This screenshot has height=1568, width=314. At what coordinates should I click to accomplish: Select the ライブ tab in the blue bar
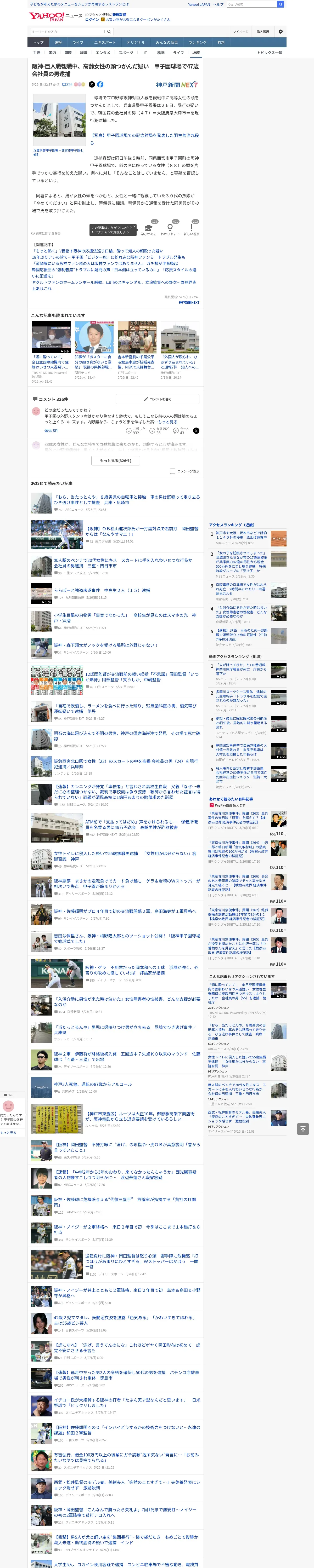(x=78, y=43)
